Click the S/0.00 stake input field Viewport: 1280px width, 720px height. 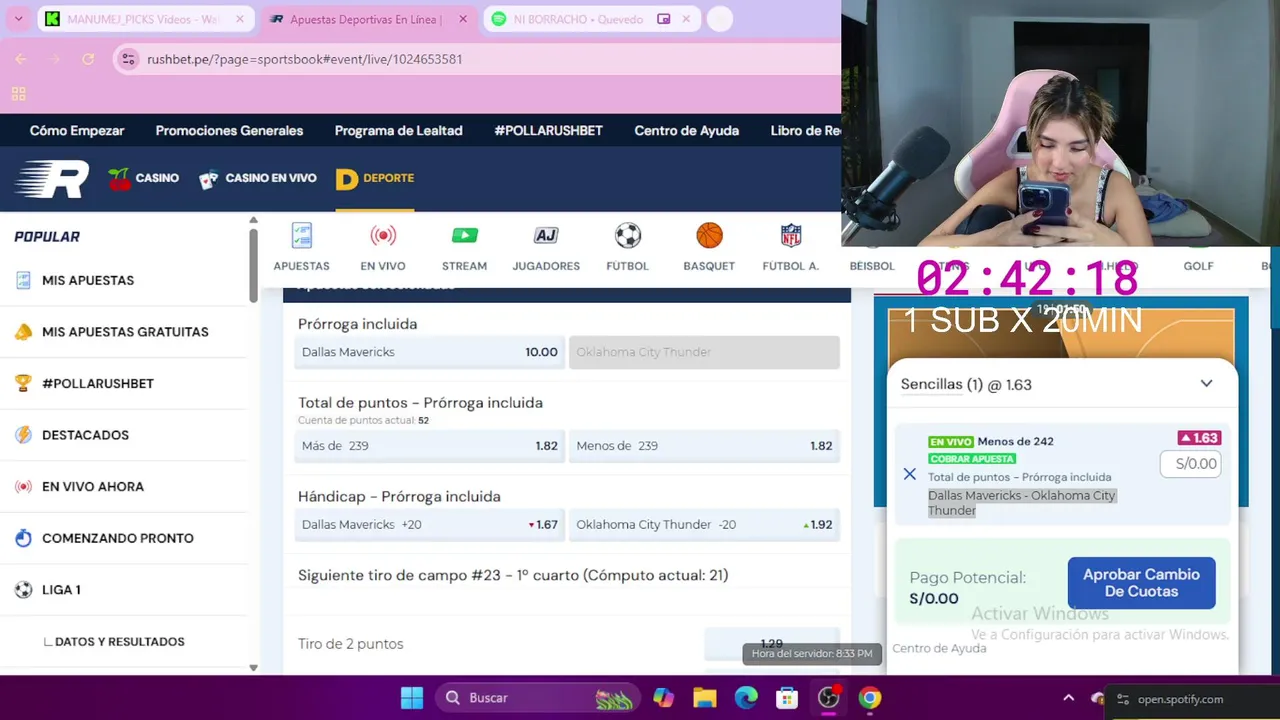click(x=1190, y=464)
